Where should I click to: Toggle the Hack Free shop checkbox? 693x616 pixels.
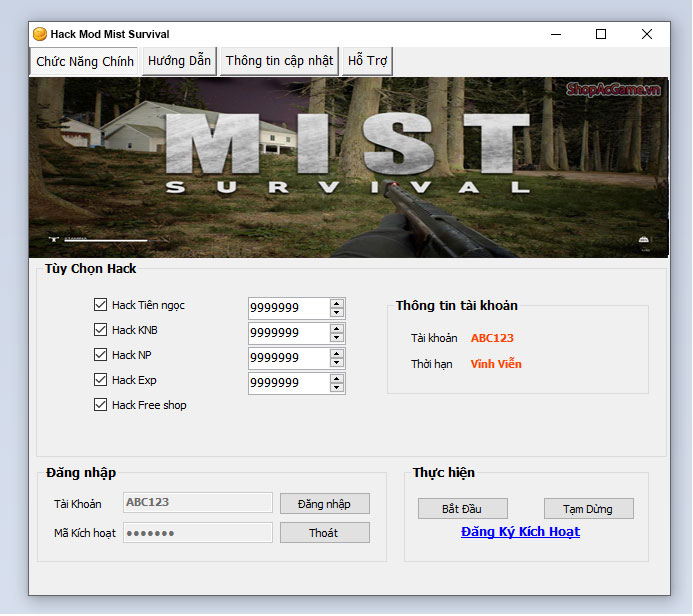pyautogui.click(x=100, y=405)
